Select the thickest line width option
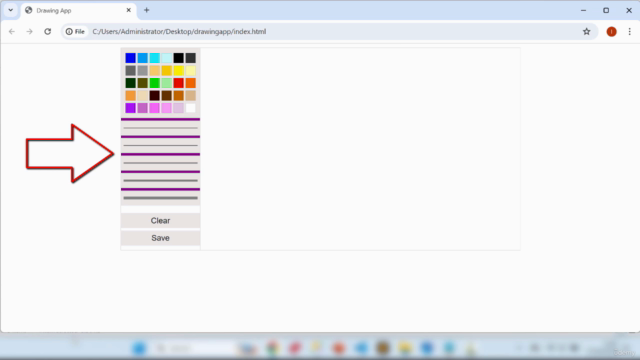This screenshot has width=640, height=360. pos(160,198)
